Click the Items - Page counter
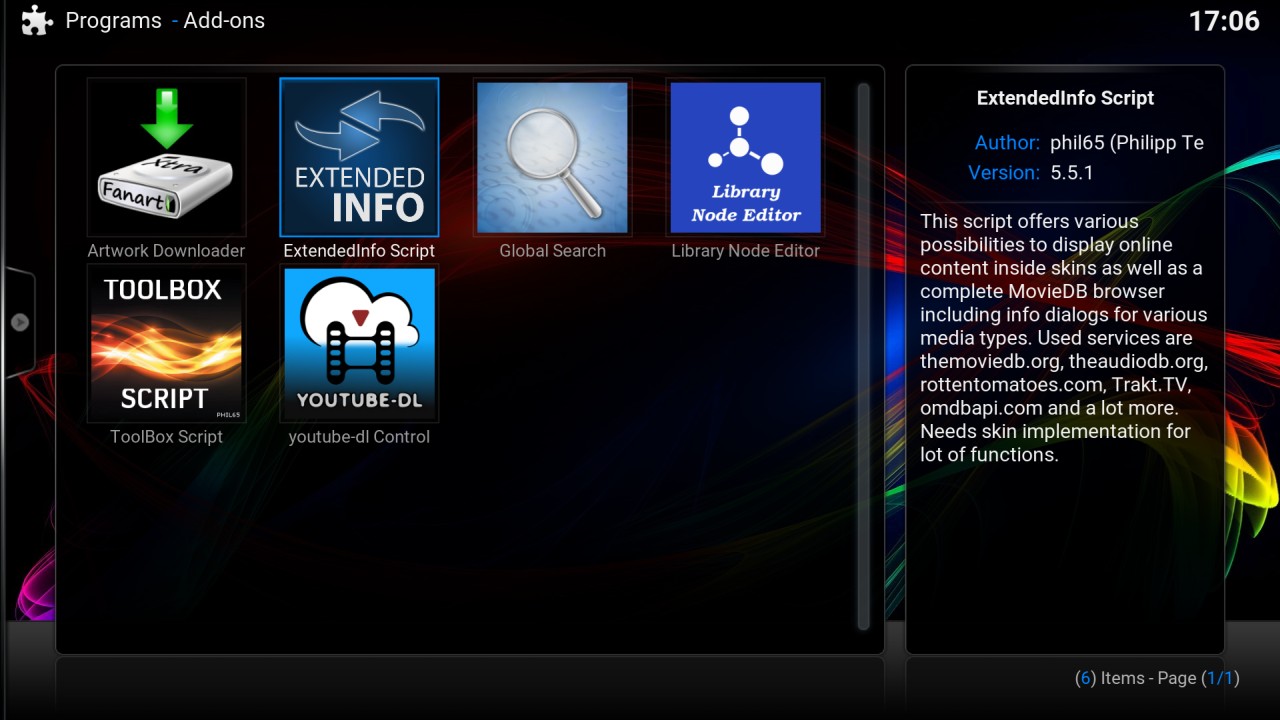 point(1156,678)
